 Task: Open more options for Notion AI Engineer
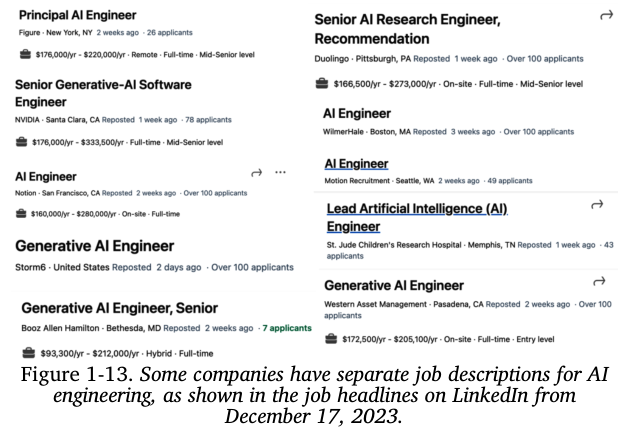(x=280, y=173)
